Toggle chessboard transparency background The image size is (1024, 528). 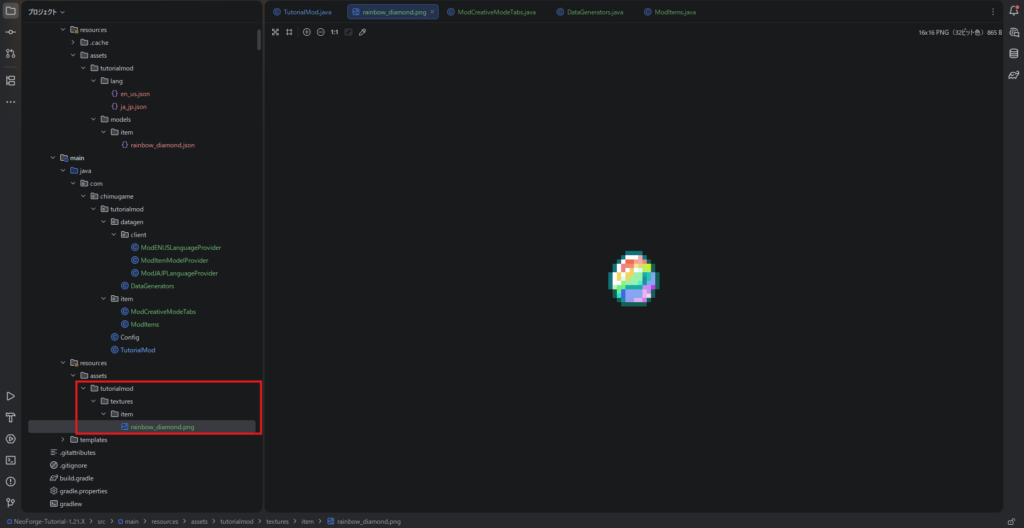click(348, 32)
